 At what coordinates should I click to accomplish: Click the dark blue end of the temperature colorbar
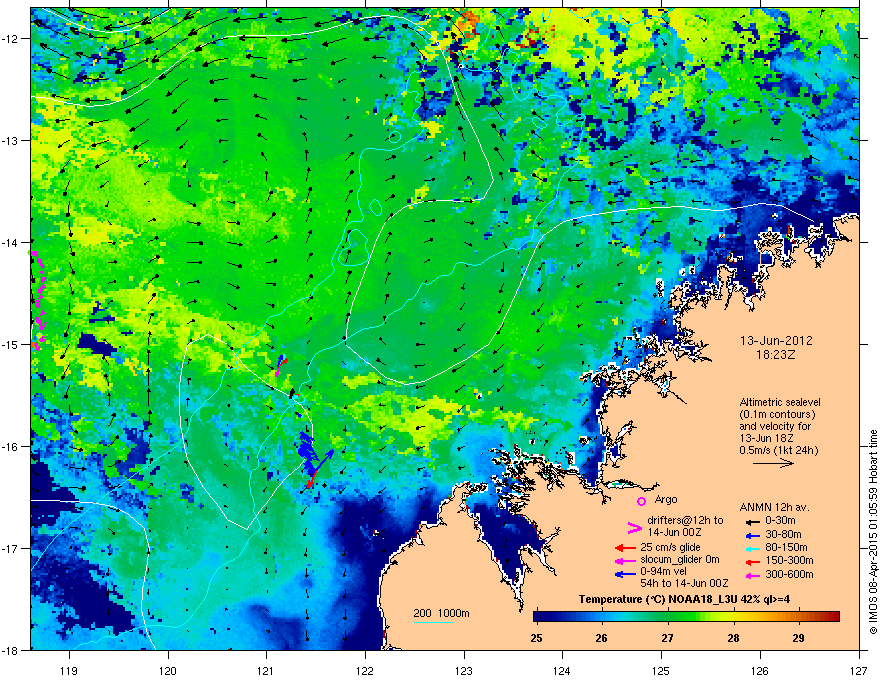point(538,617)
